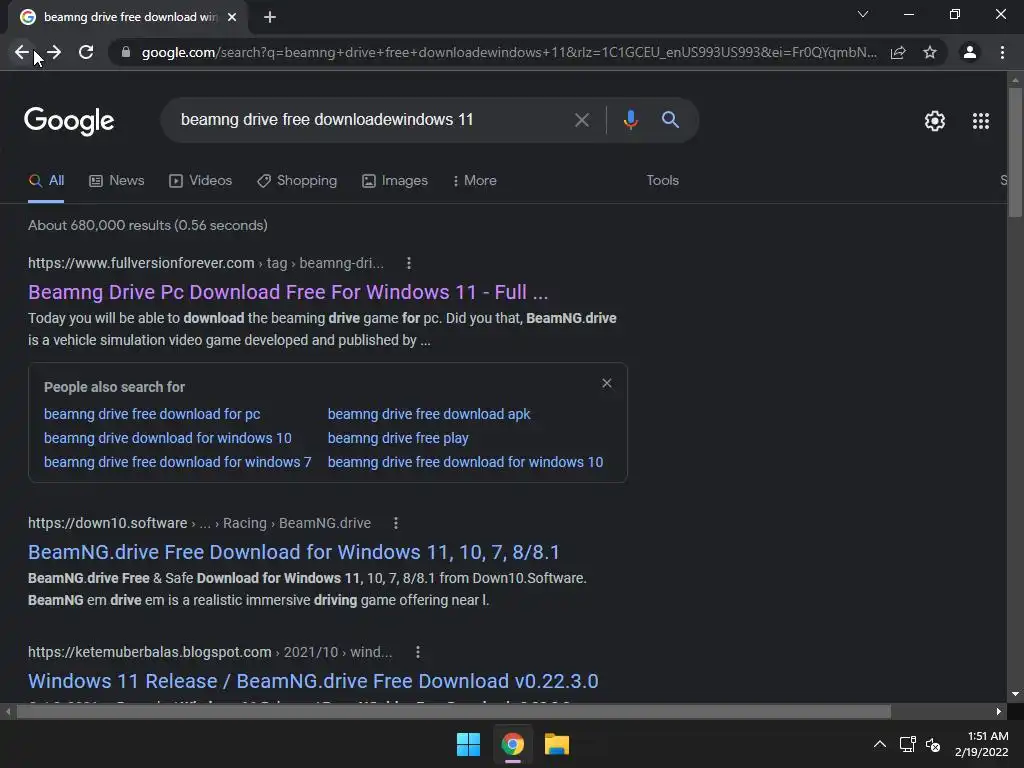
Task: Switch to the Videos tab
Action: (x=200, y=181)
